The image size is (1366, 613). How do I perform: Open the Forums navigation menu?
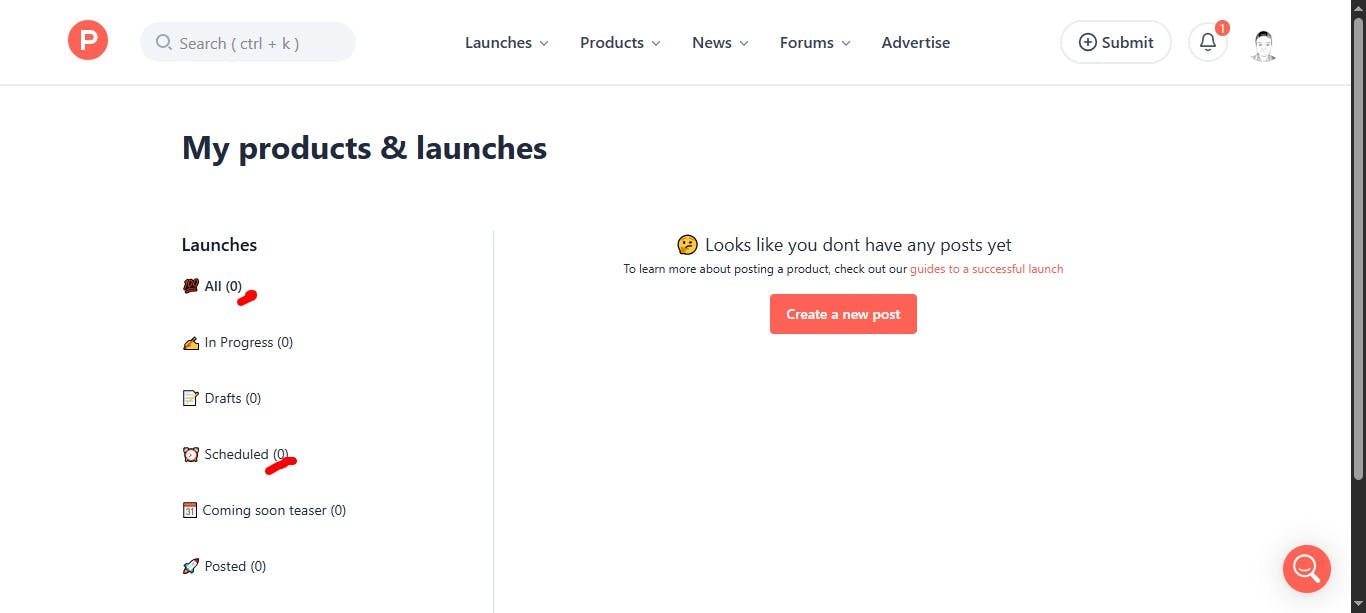[815, 42]
